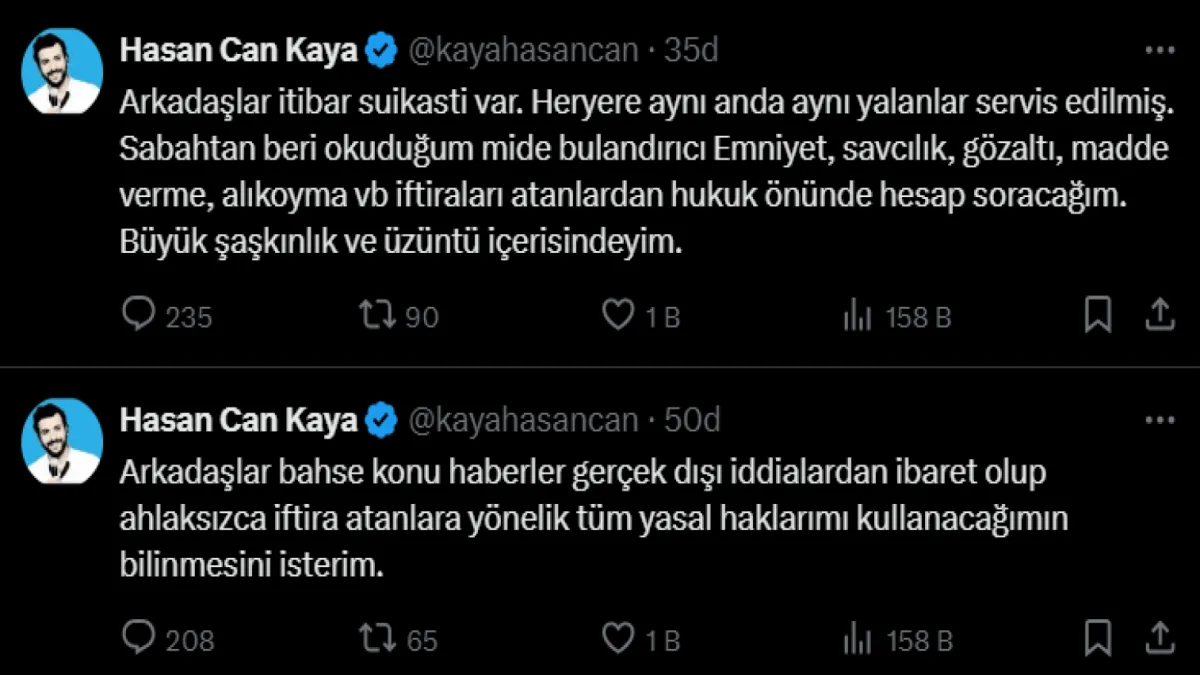Click @kayahasancan handle in second tweet
The image size is (1200, 675).
click(523, 421)
